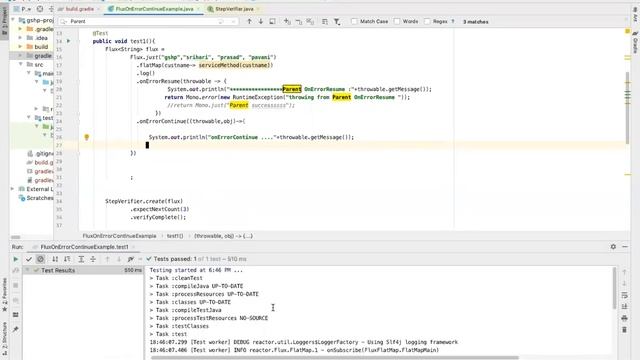Jump to next search occurrence arrow
Viewport: 640px width, 360px height.
coord(260,21)
